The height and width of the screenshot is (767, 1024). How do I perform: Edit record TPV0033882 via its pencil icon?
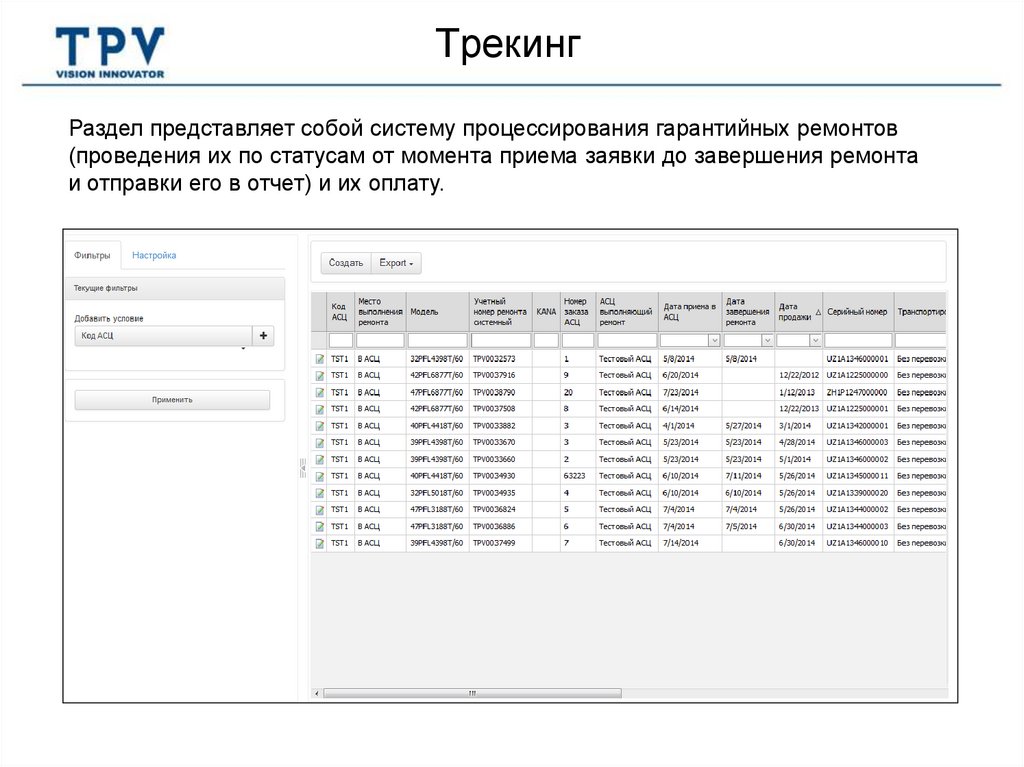pos(318,423)
